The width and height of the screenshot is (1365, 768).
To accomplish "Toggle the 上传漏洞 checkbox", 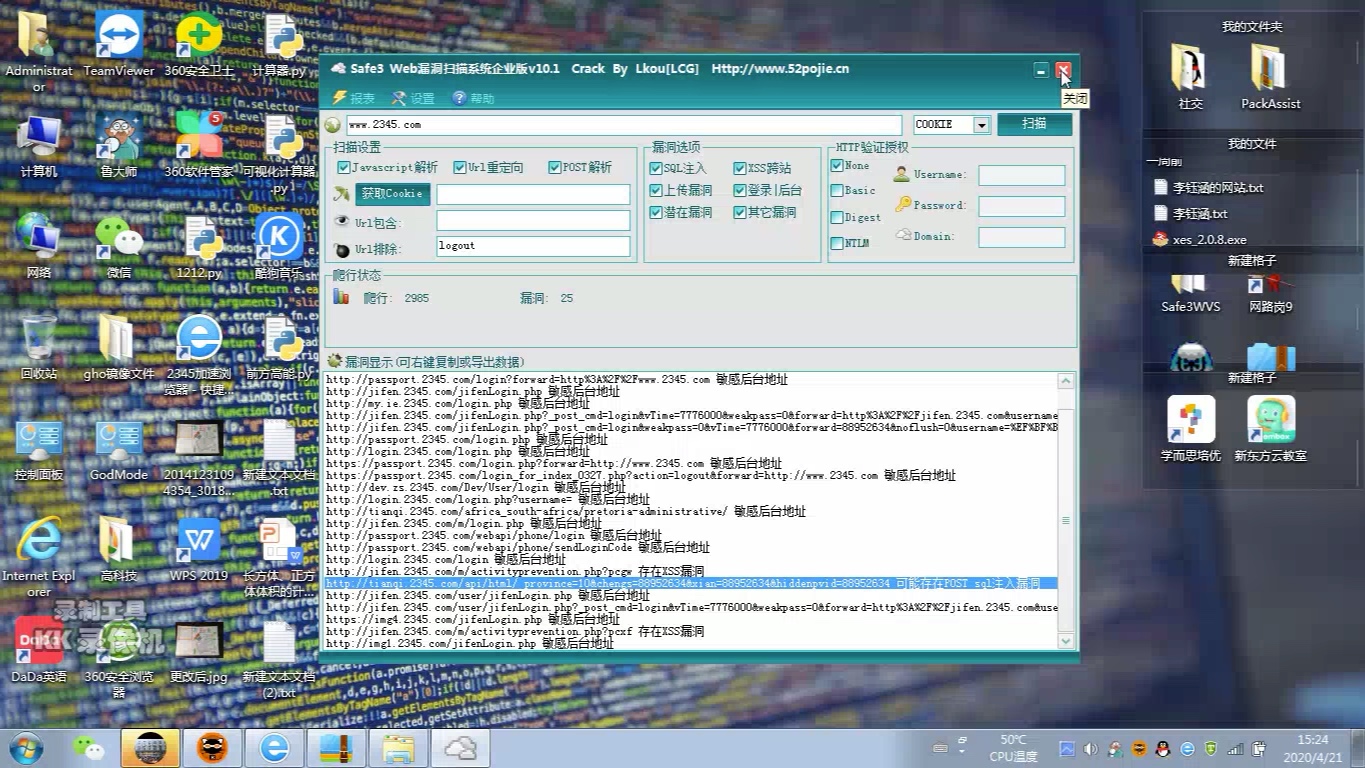I will tap(656, 190).
